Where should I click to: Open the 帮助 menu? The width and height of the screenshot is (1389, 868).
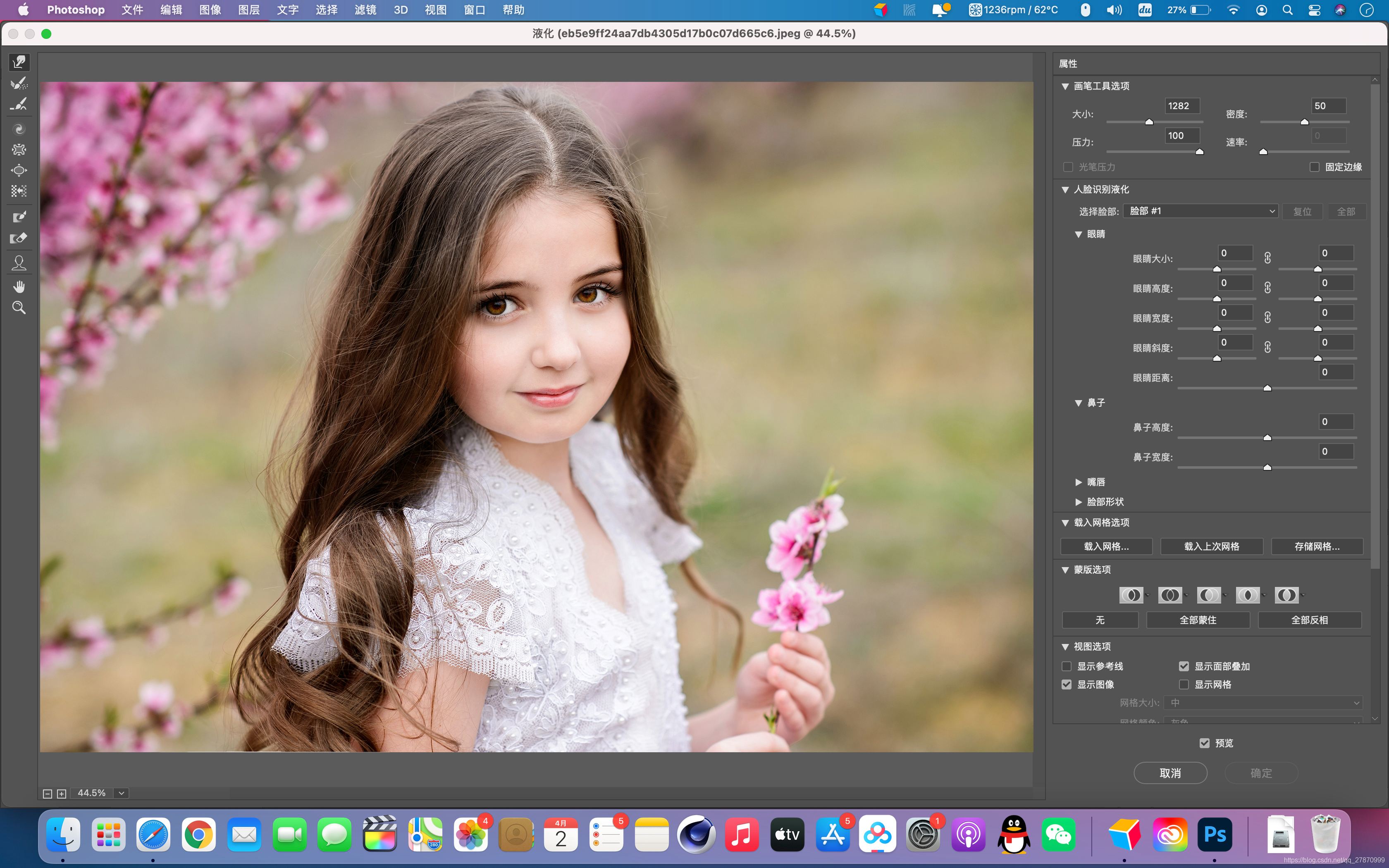(x=513, y=10)
